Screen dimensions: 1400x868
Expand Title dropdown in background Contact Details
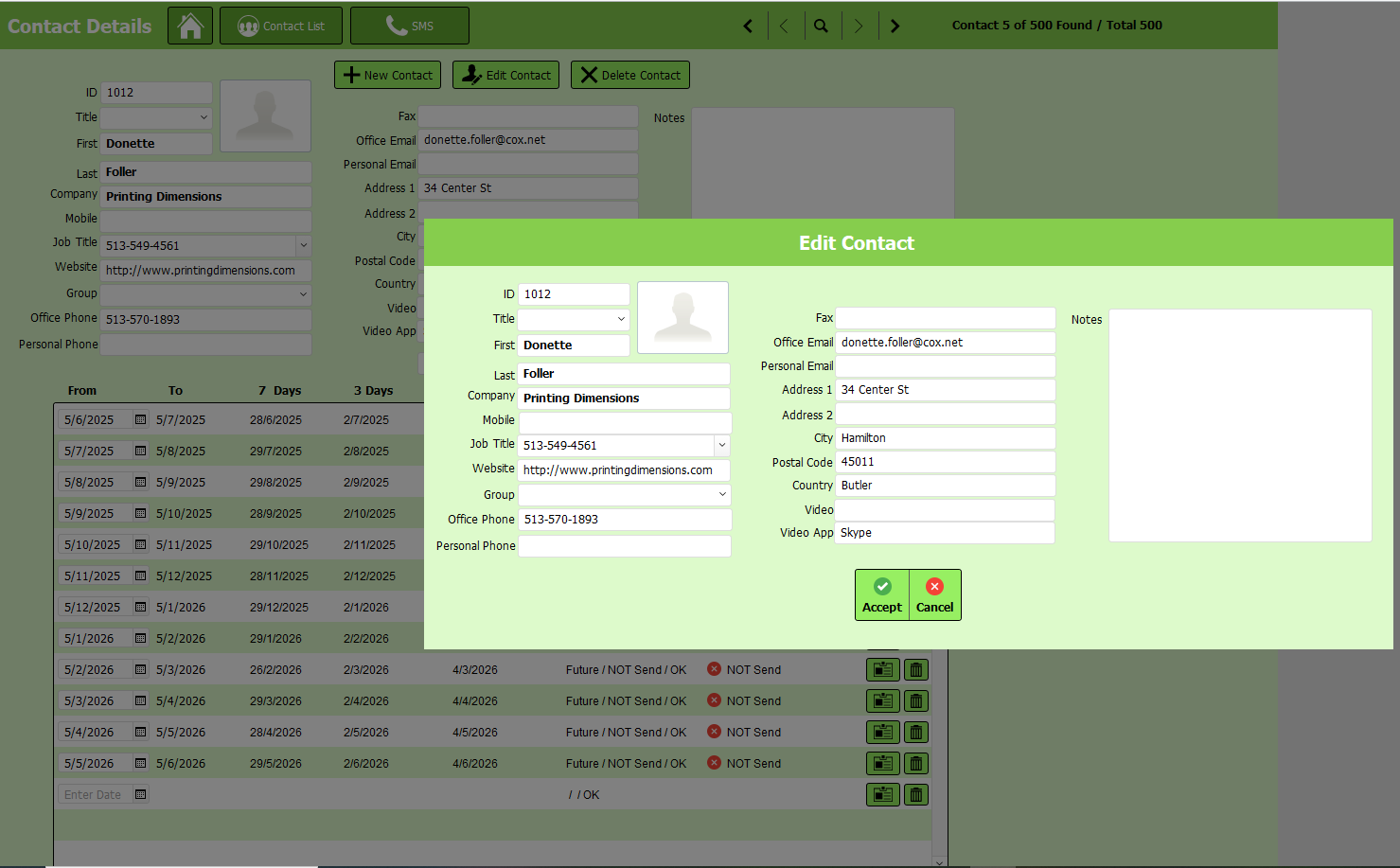point(204,117)
